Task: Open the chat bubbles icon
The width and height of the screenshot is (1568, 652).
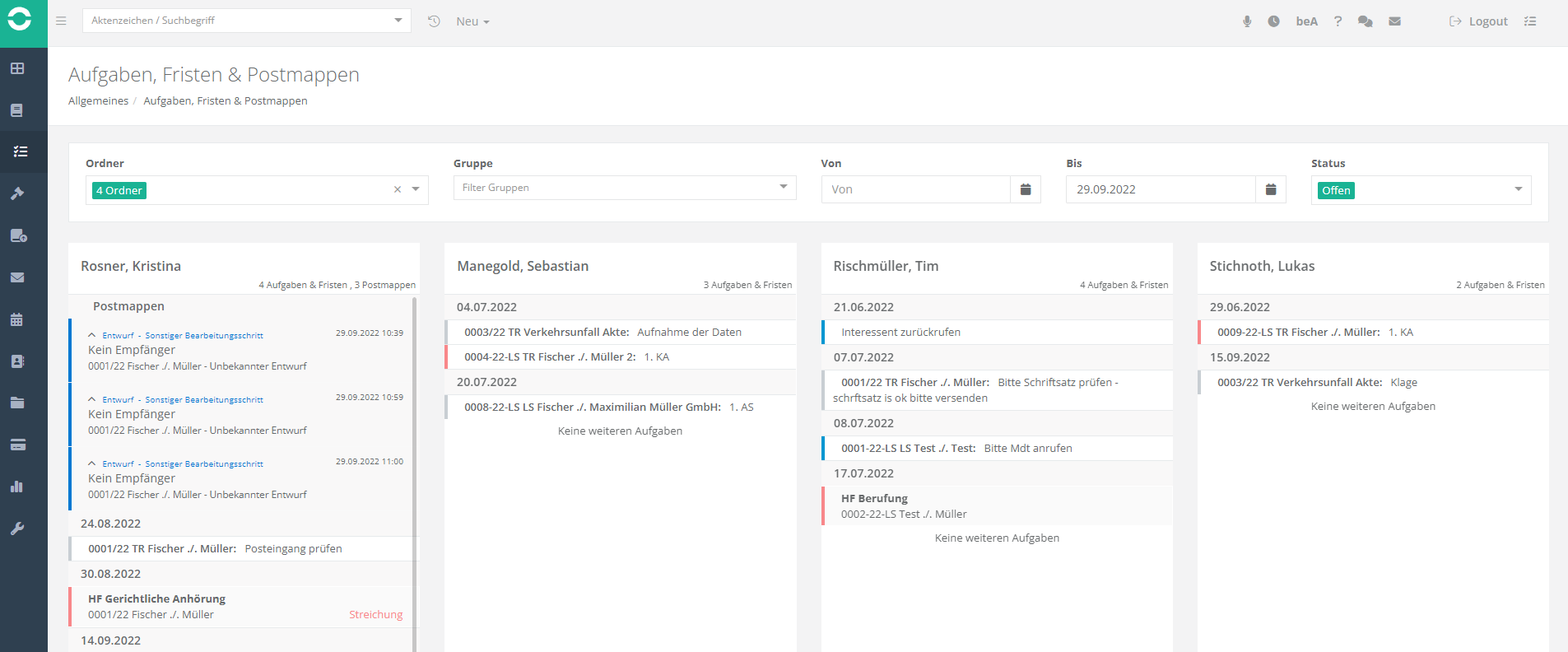Action: pyautogui.click(x=1365, y=21)
